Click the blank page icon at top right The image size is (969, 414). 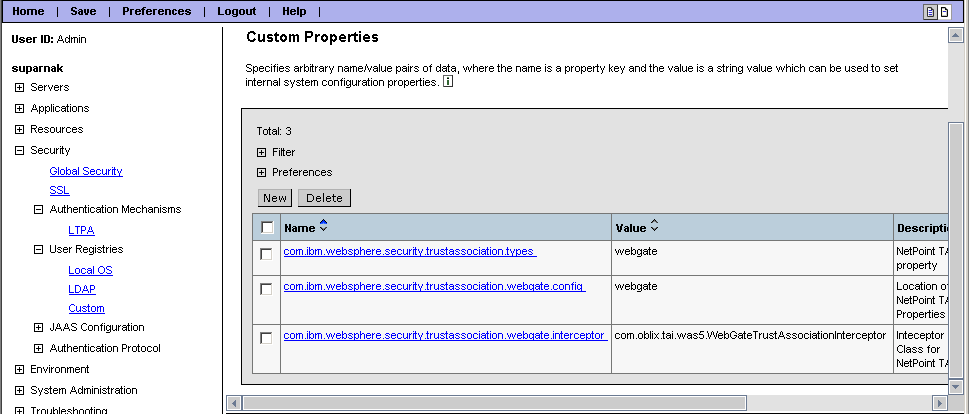[943, 12]
